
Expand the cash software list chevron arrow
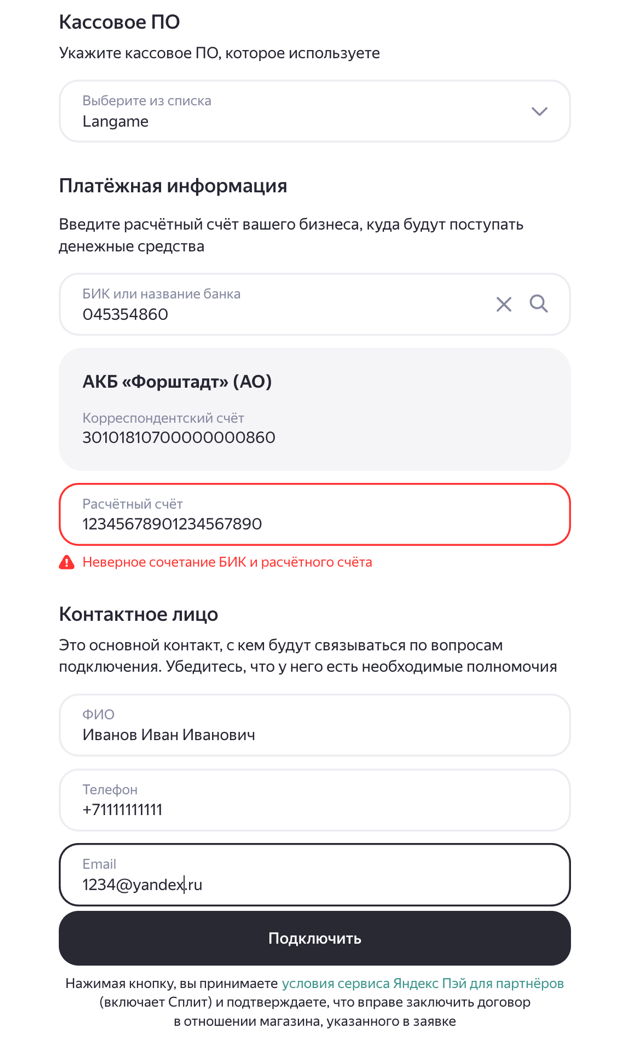click(x=539, y=111)
